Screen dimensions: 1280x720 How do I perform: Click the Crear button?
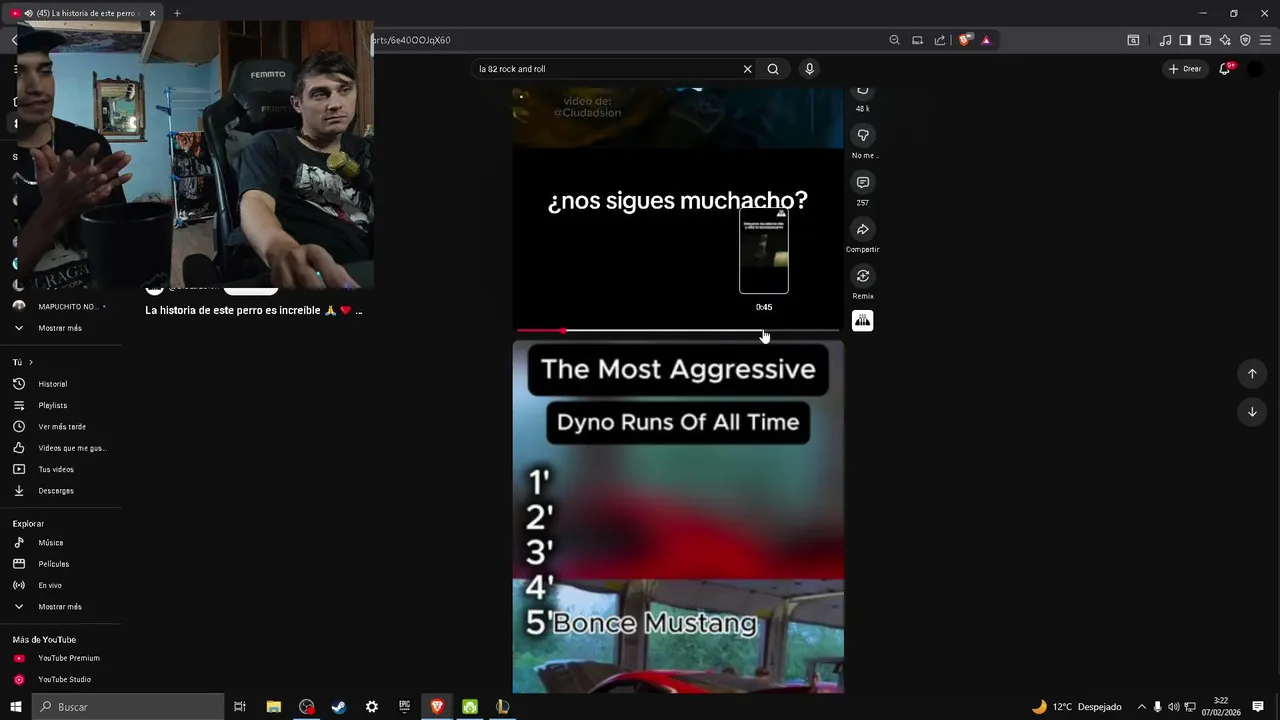[x=1185, y=69]
